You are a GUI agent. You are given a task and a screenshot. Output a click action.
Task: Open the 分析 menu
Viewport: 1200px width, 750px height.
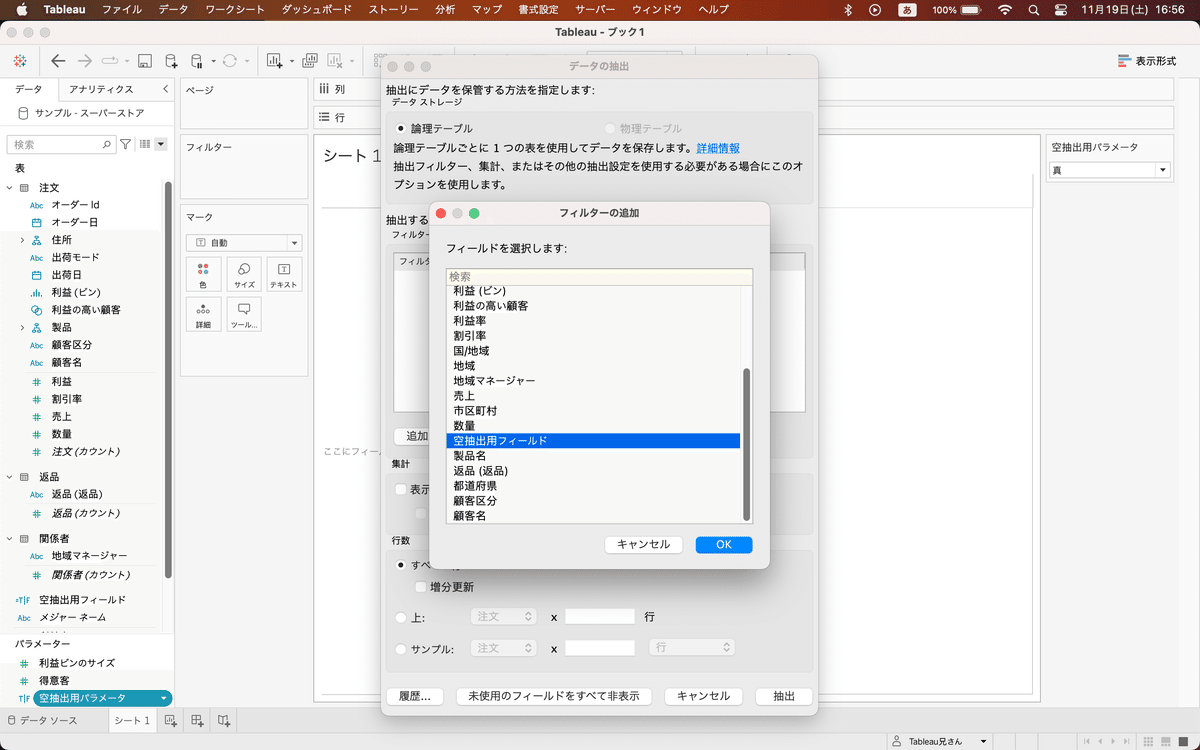(445, 9)
